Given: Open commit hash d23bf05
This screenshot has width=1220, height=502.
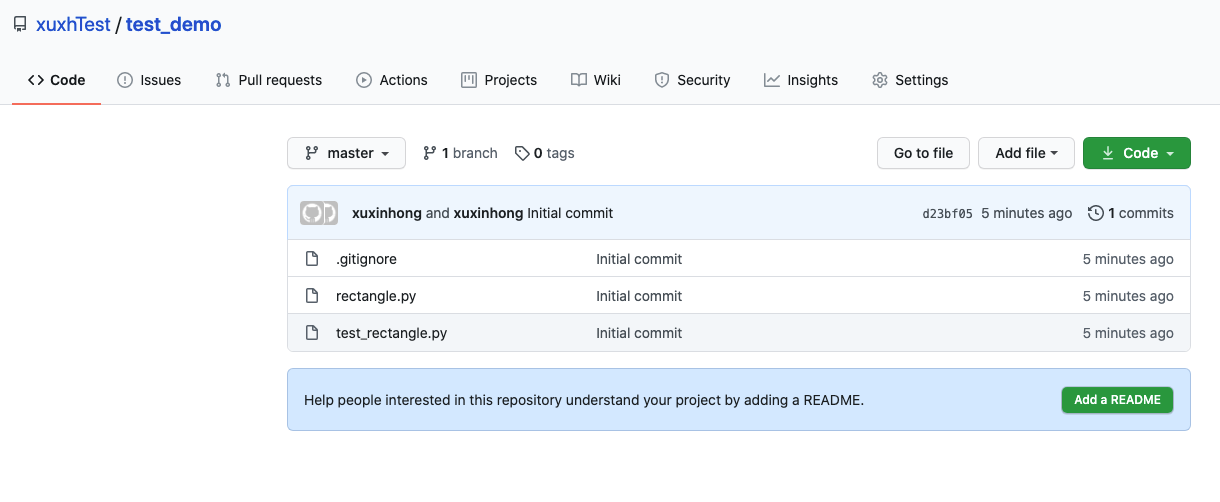Looking at the screenshot, I should click(x=947, y=213).
